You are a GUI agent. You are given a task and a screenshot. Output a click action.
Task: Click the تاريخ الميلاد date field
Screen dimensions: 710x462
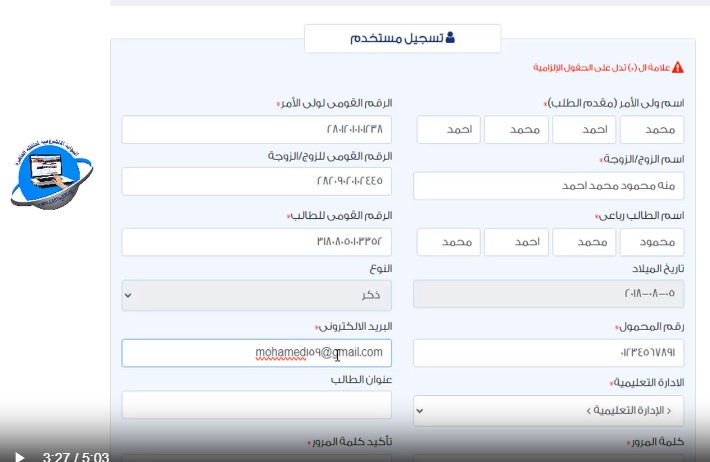[548, 294]
